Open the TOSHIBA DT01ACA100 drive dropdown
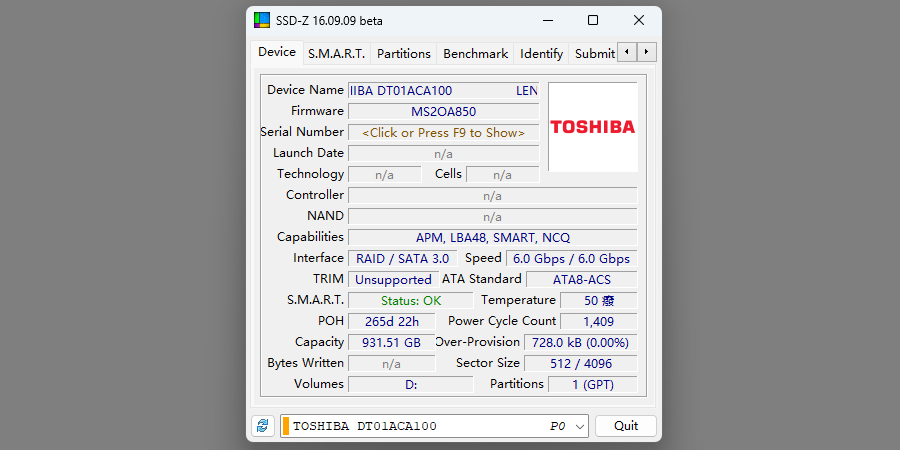 pos(580,426)
